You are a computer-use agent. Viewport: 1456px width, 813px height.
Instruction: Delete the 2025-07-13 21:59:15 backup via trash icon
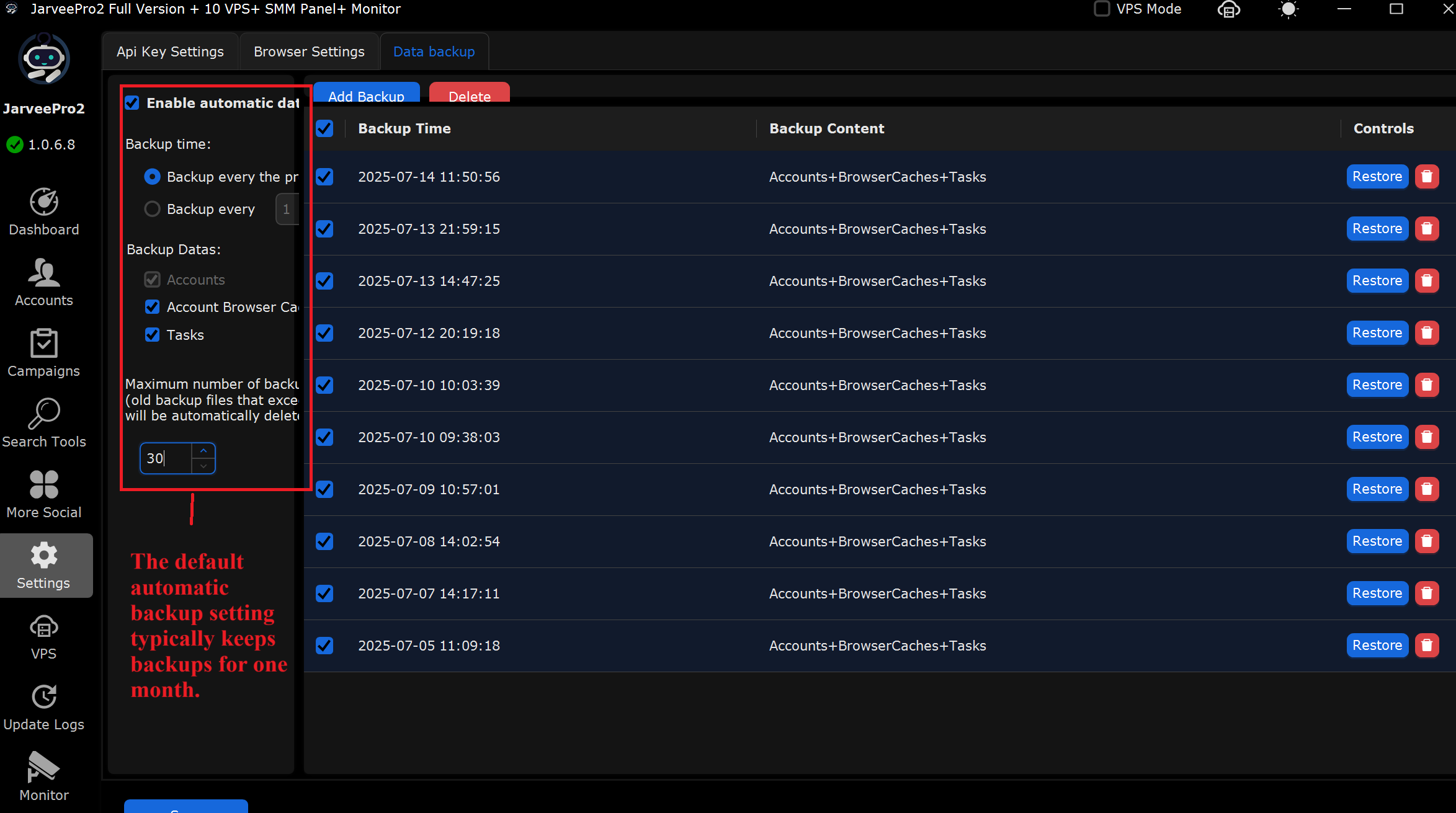[1427, 229]
